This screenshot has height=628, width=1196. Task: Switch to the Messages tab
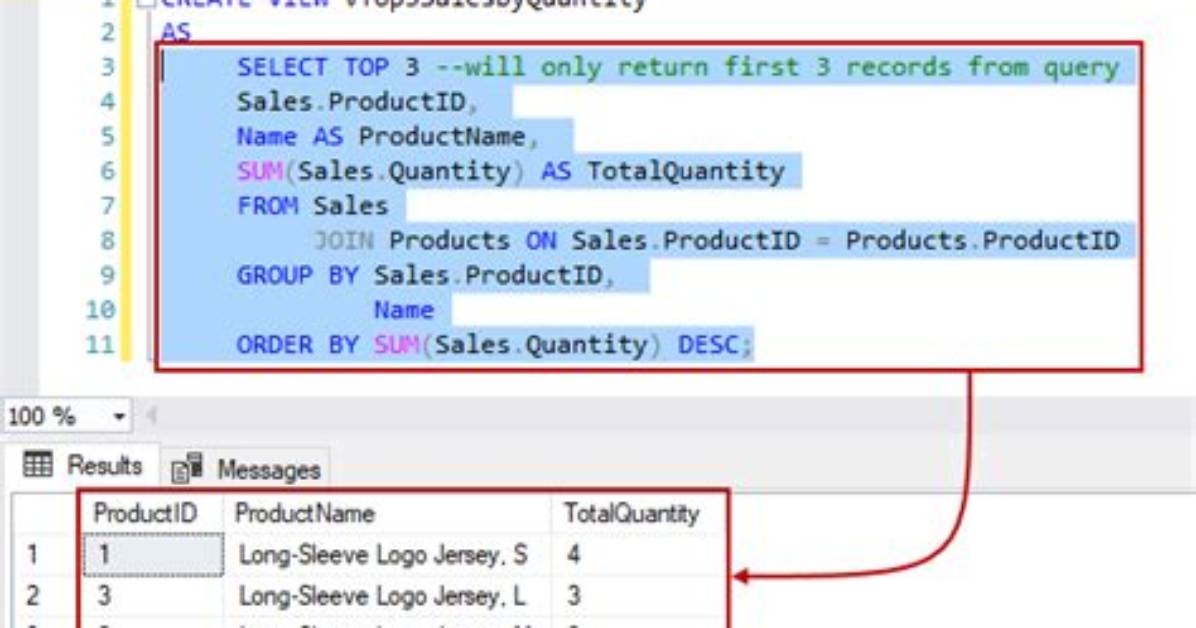point(246,469)
